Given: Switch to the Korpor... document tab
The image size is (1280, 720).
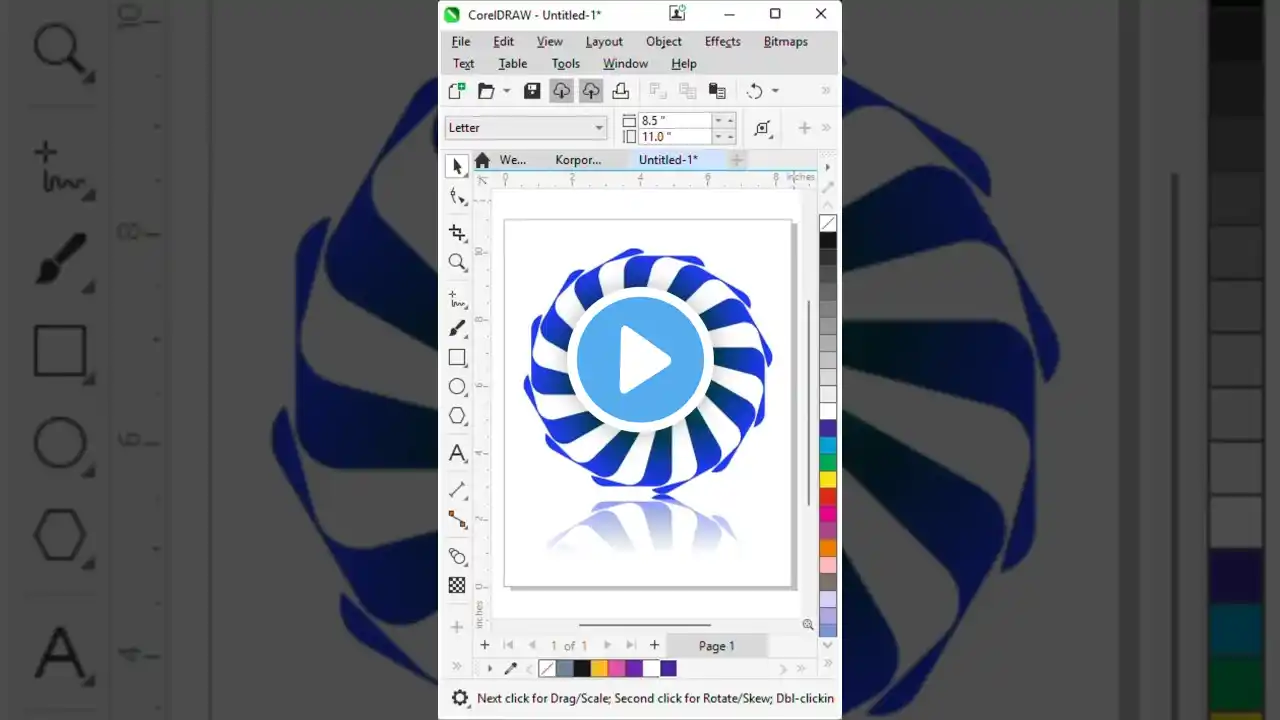Looking at the screenshot, I should (579, 160).
